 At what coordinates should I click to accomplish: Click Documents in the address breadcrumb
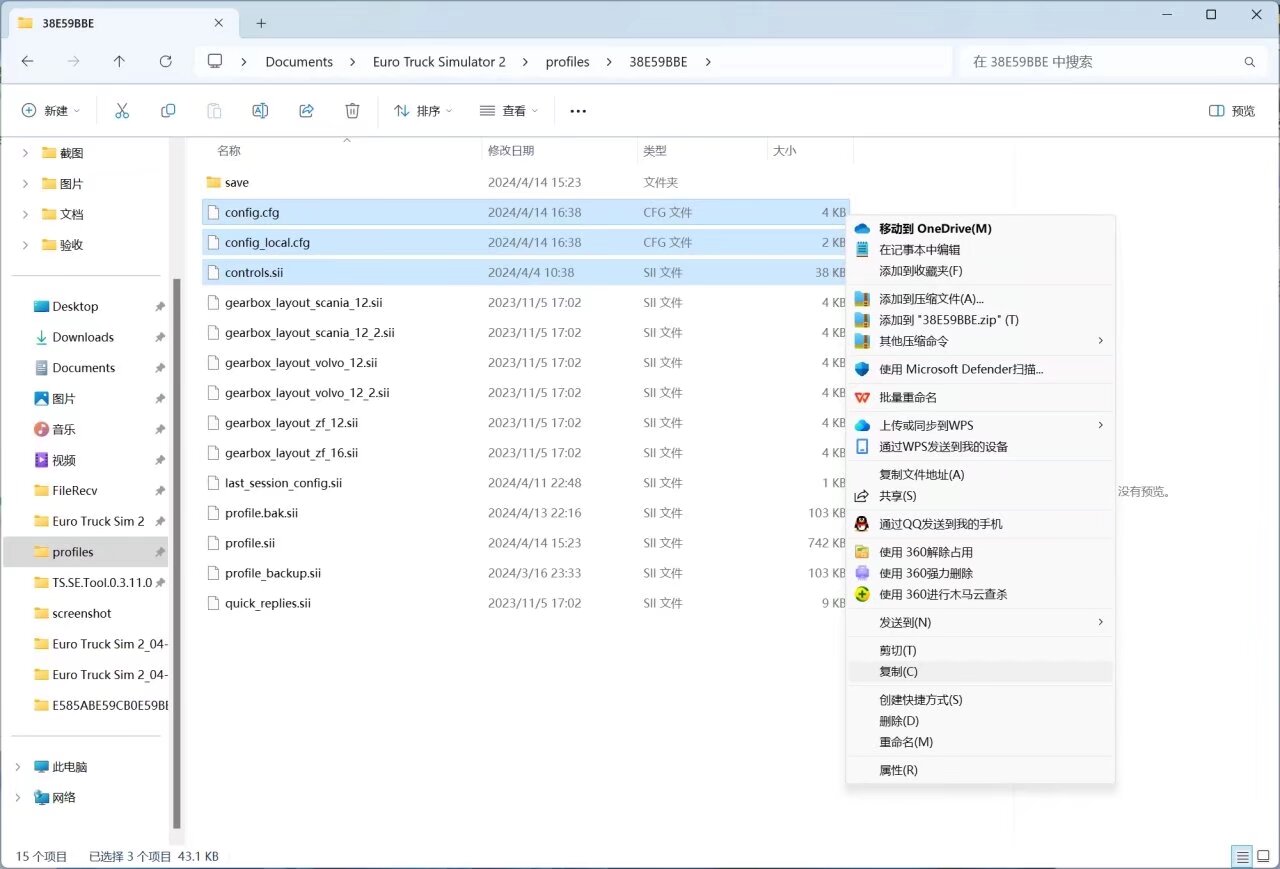coord(299,62)
